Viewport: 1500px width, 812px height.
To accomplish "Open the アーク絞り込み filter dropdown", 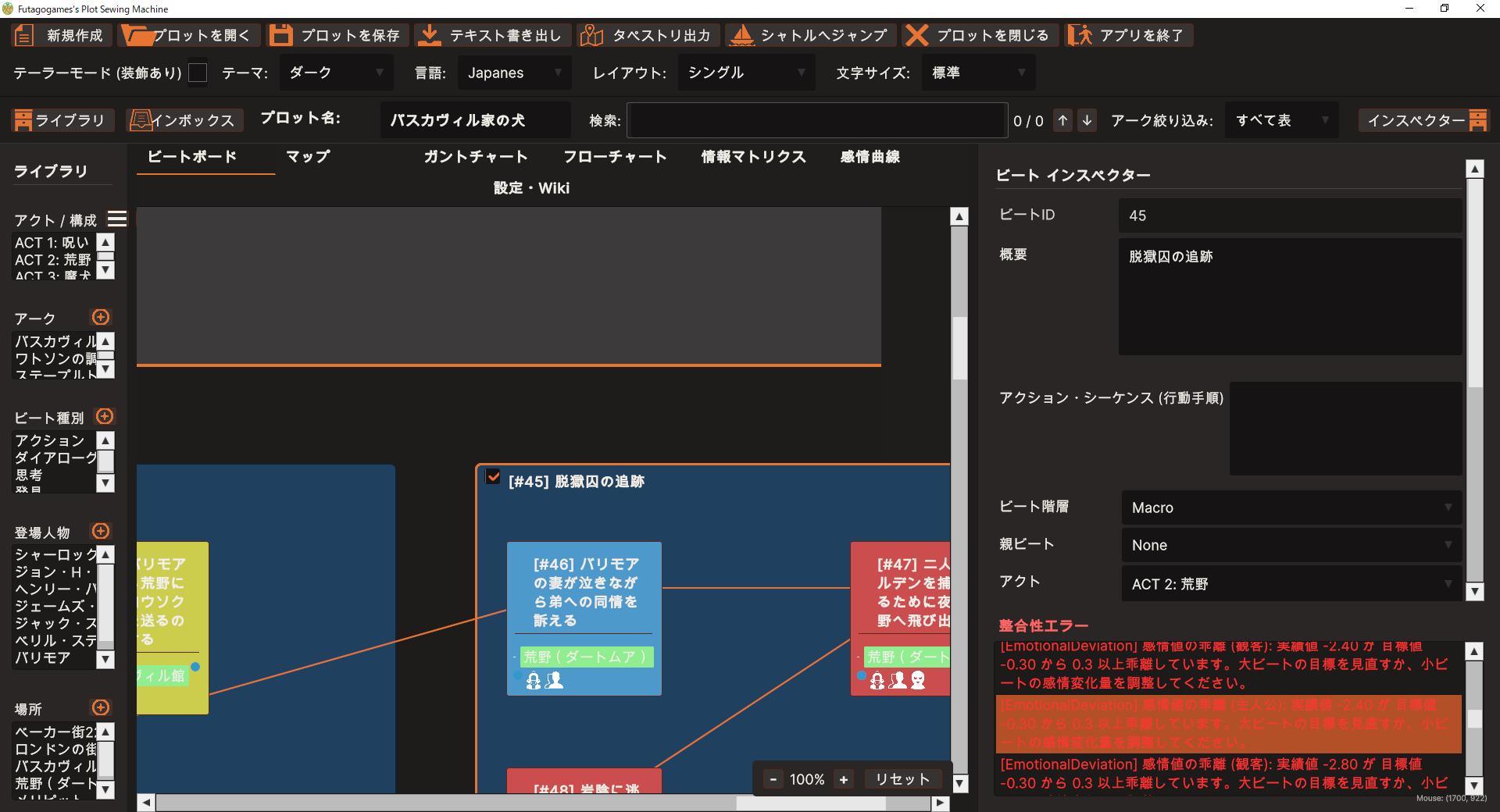I will (1281, 120).
